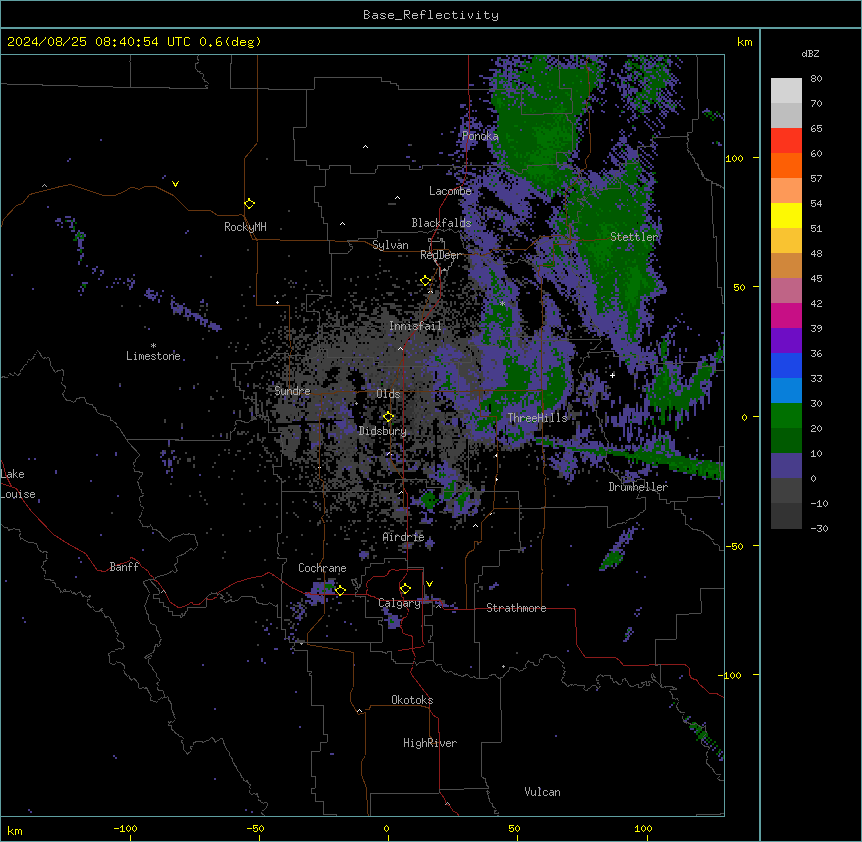
Task: Click the Lacombe city label
Action: pos(450,191)
